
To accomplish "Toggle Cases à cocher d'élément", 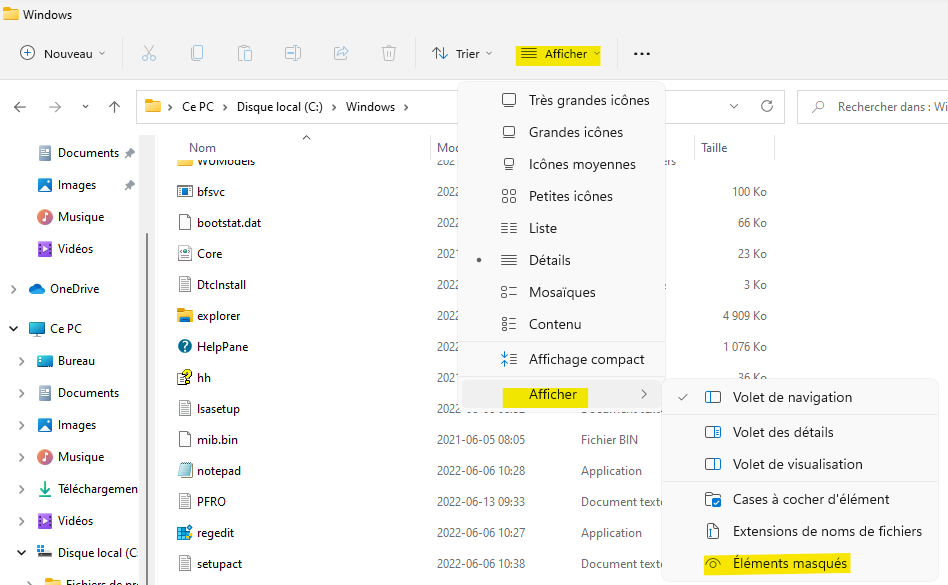I will (810, 499).
